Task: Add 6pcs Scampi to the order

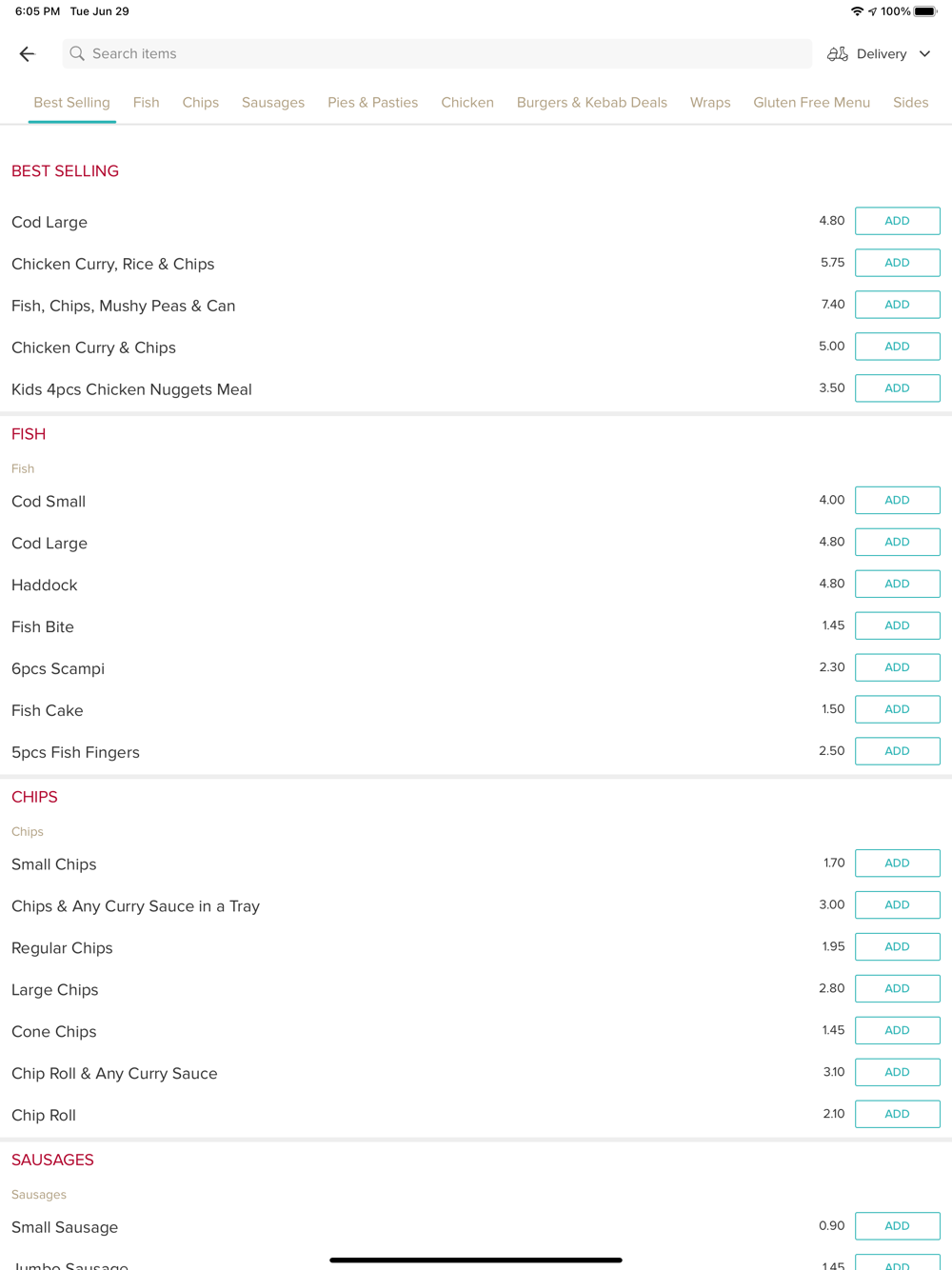Action: coord(898,667)
